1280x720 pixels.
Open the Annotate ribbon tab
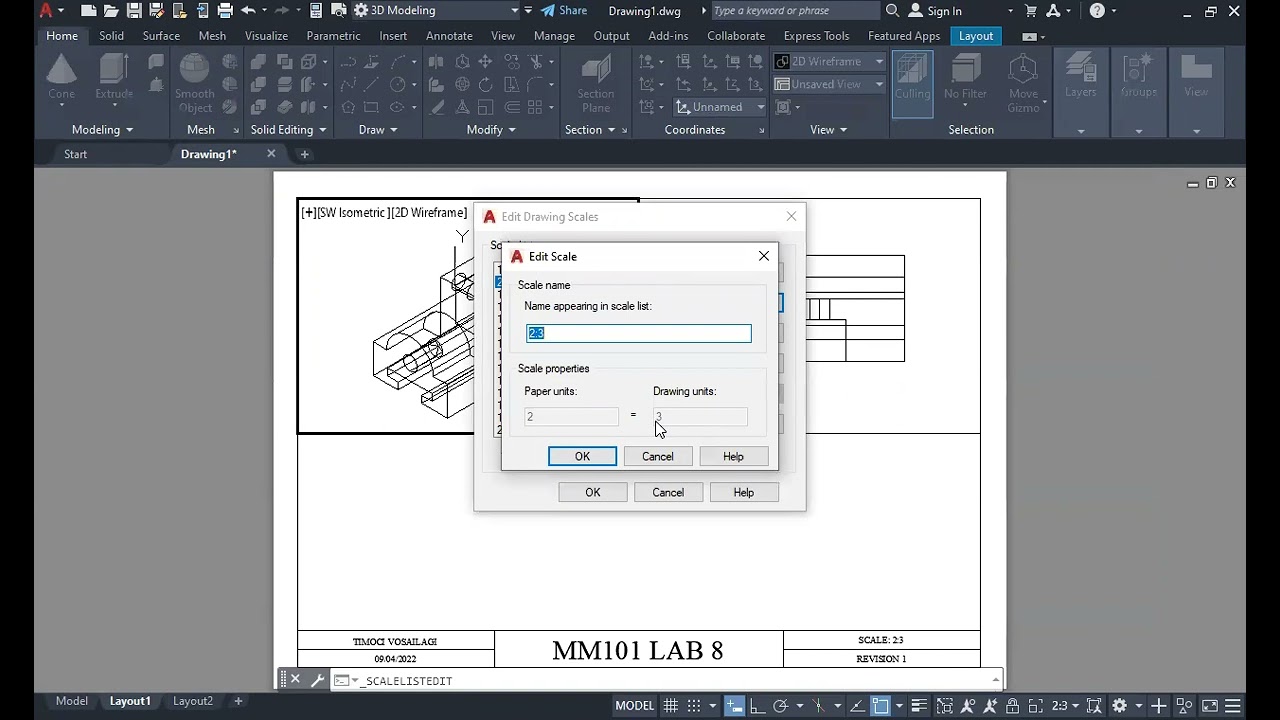(x=449, y=36)
